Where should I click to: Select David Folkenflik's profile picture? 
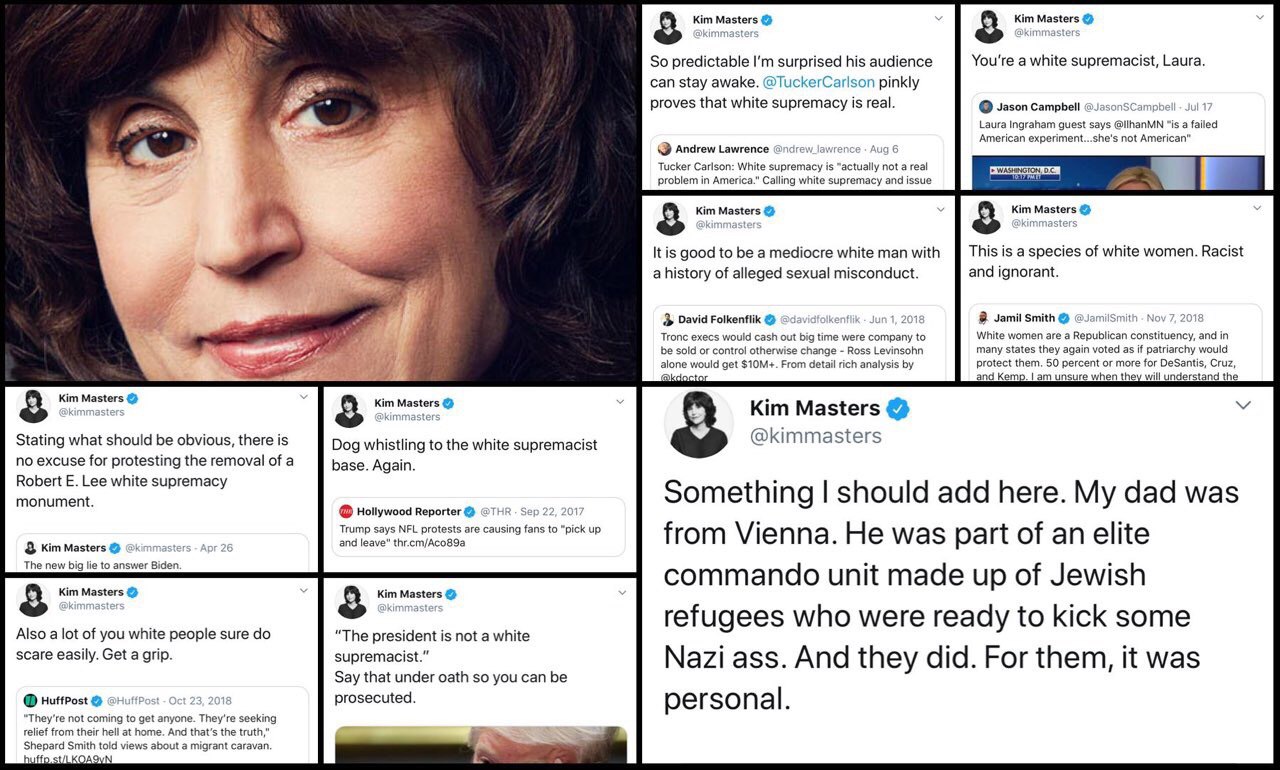(667, 320)
